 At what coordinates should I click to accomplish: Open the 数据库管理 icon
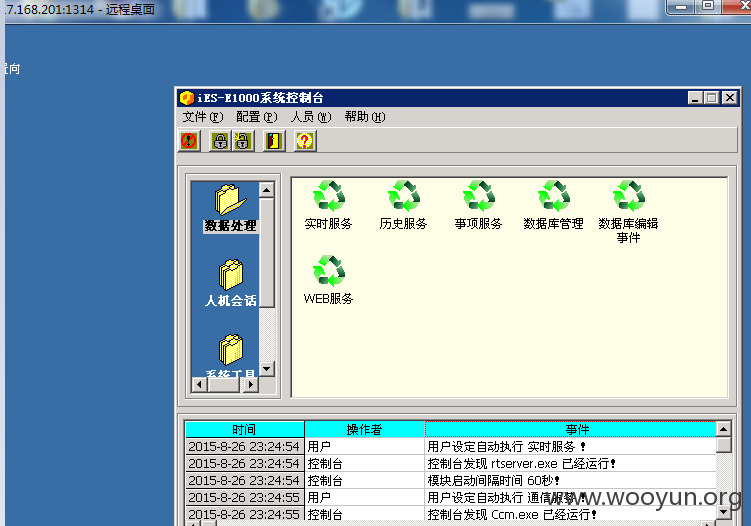(x=554, y=205)
